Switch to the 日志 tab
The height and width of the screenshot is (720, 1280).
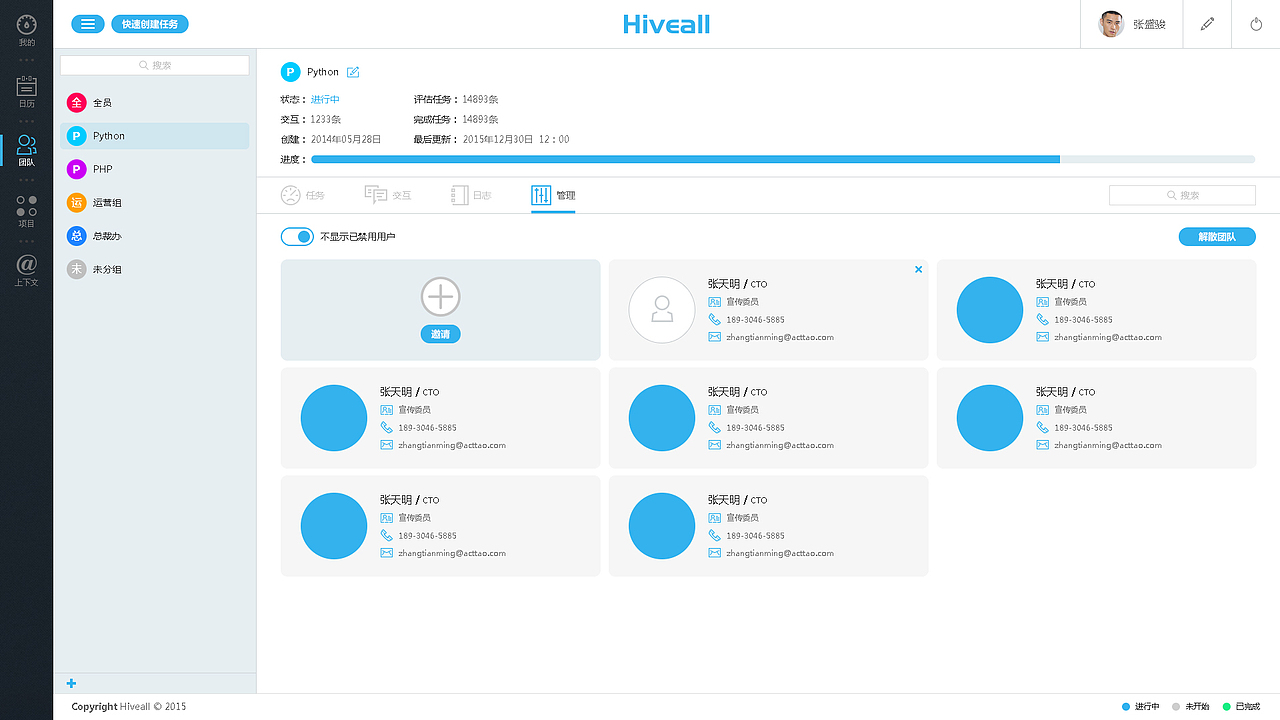(471, 195)
